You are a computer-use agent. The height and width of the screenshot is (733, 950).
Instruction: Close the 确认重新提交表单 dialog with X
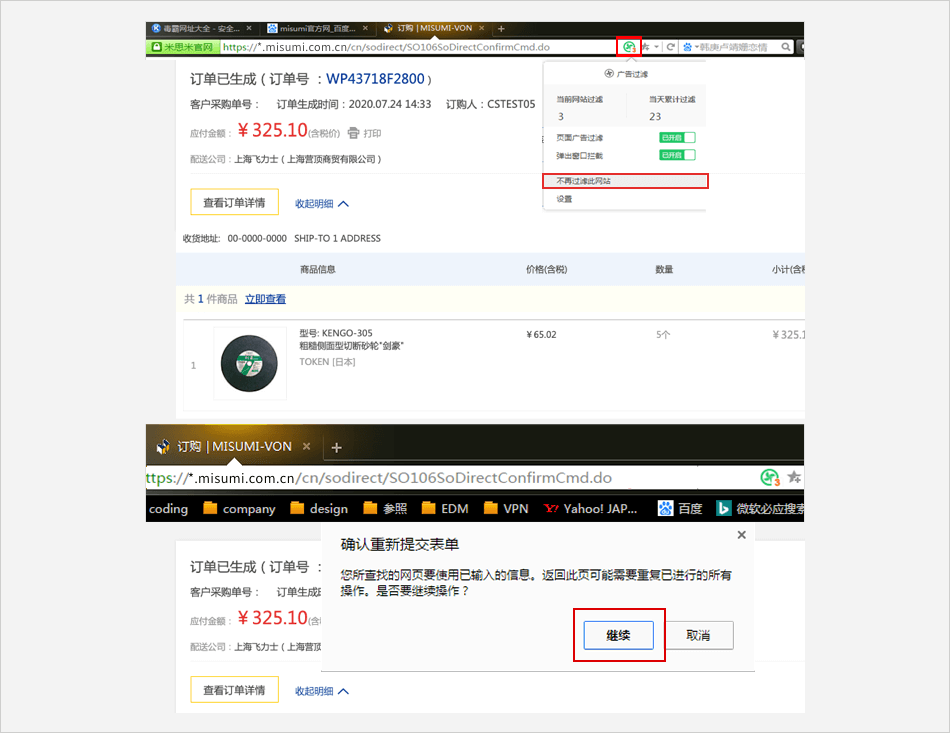741,535
